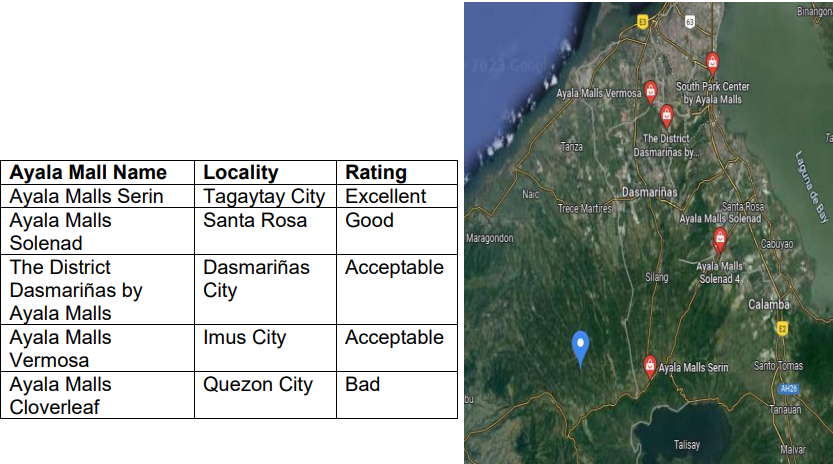833x464 pixels.
Task: Click the blue AH26 route badge
Action: point(789,389)
